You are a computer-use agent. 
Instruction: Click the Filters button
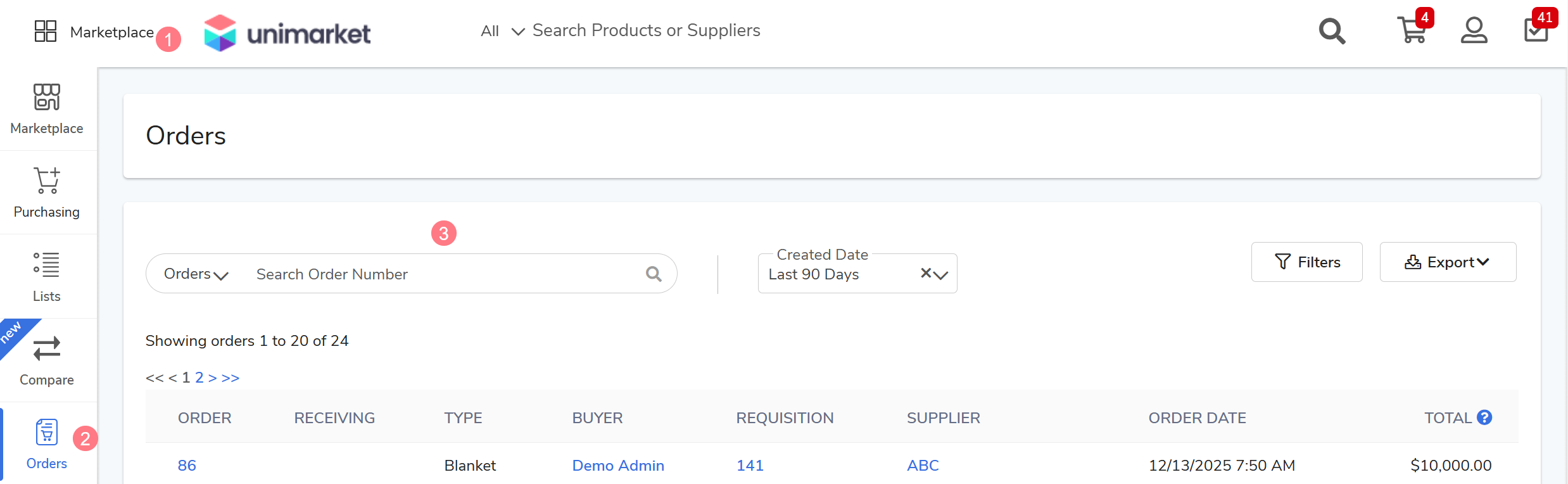[1306, 262]
